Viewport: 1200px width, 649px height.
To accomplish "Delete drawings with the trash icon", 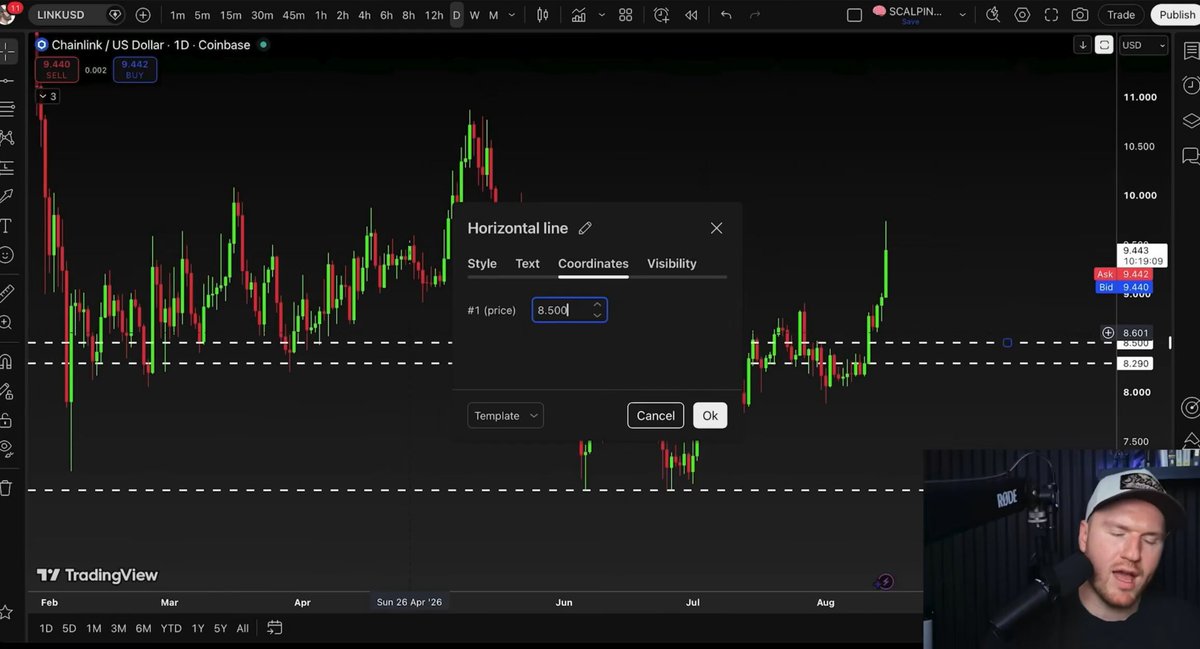I will (x=6, y=488).
